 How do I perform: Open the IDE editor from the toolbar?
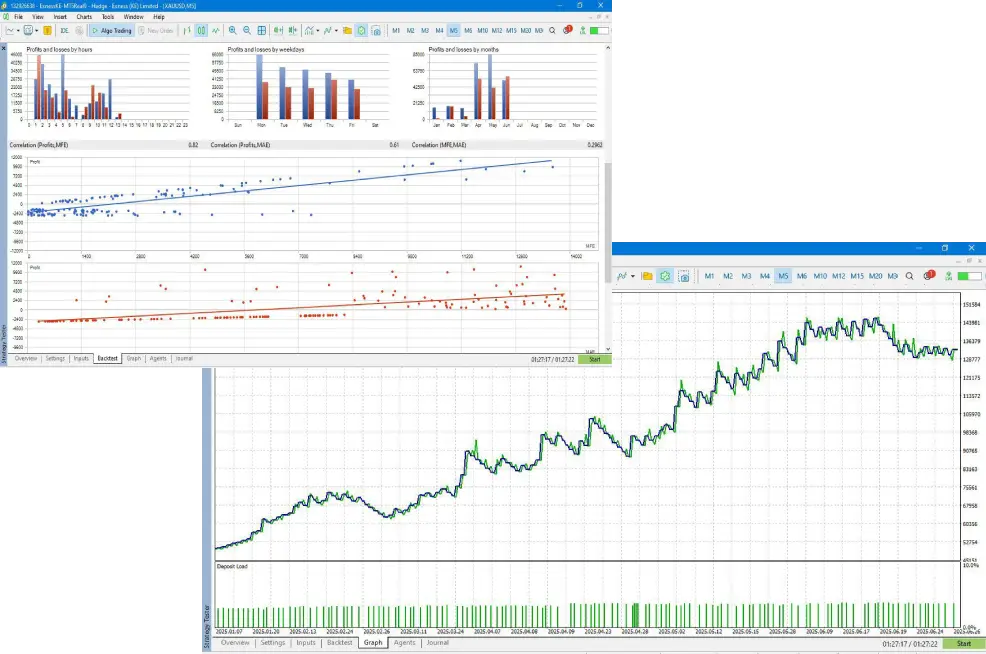pyautogui.click(x=63, y=31)
